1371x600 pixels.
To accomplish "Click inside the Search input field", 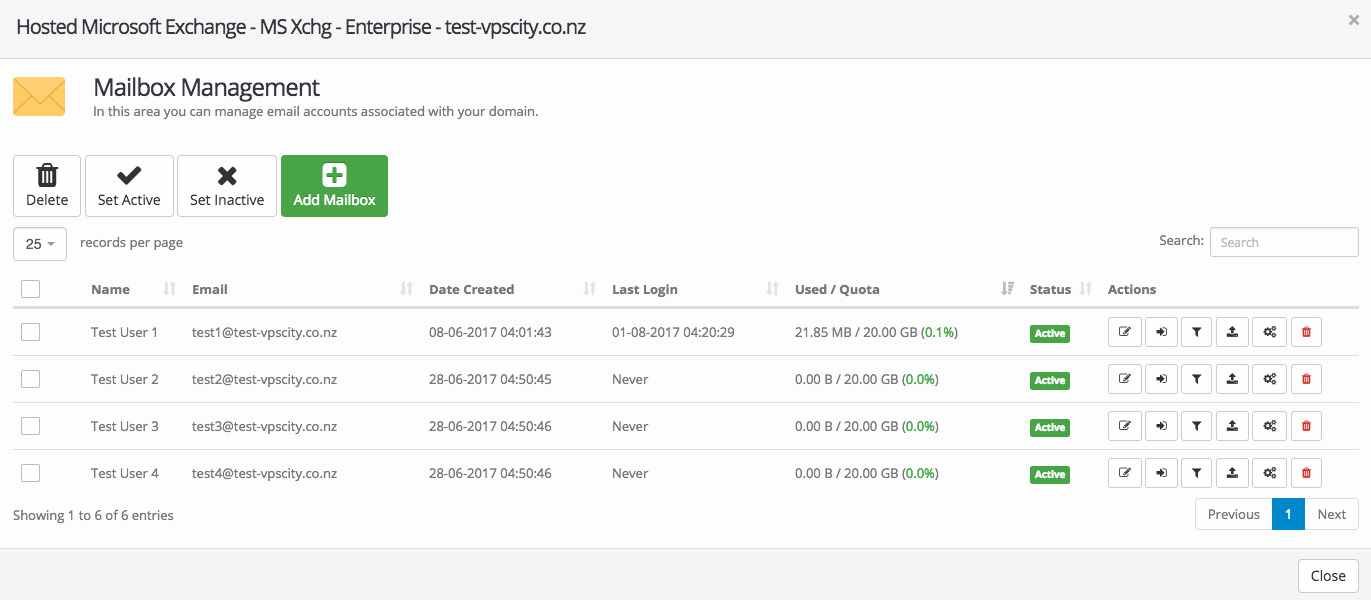I will [x=1283, y=241].
